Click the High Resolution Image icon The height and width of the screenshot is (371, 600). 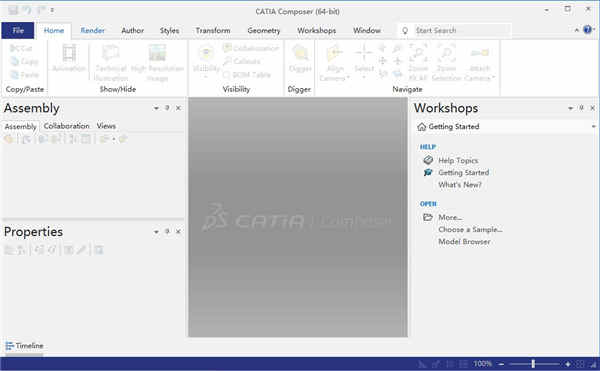pyautogui.click(x=157, y=54)
